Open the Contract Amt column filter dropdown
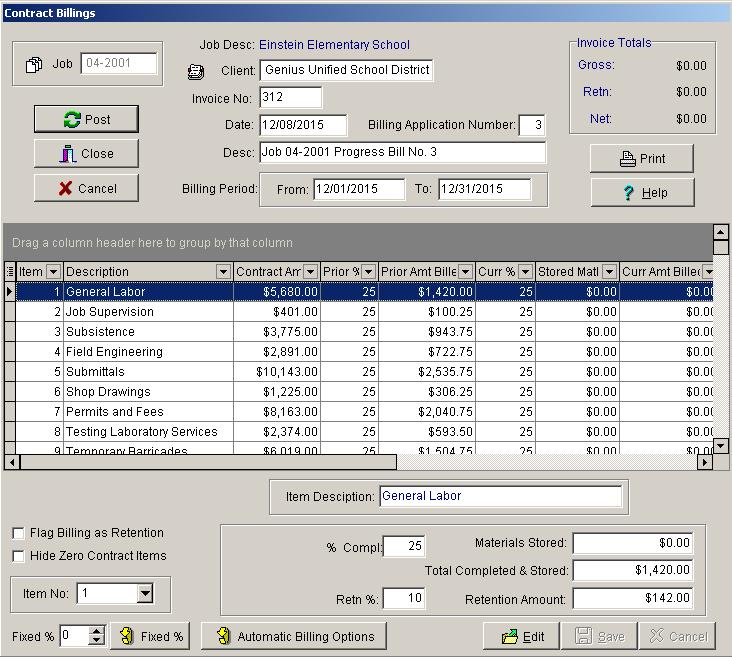This screenshot has width=732, height=657. (x=310, y=272)
